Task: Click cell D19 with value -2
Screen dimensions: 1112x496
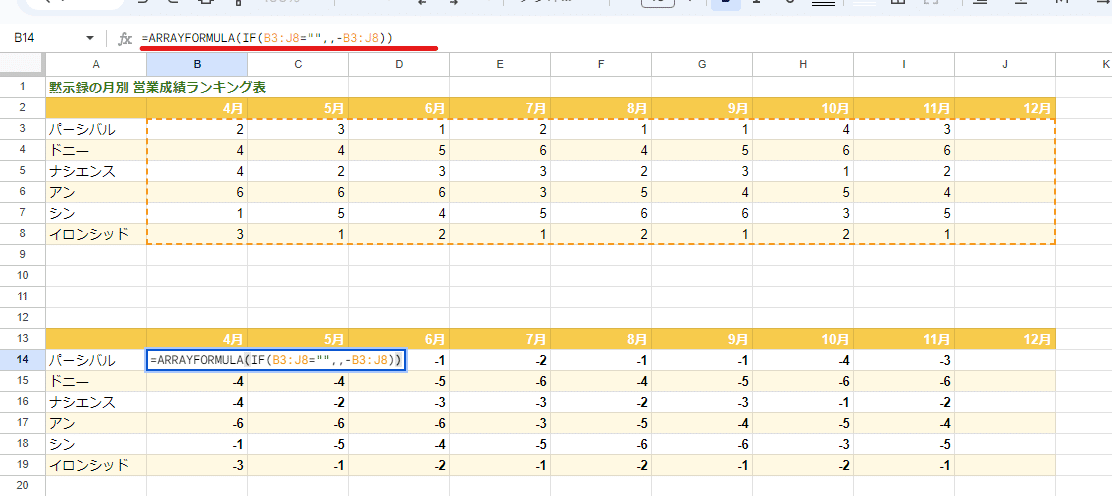Action: click(399, 465)
